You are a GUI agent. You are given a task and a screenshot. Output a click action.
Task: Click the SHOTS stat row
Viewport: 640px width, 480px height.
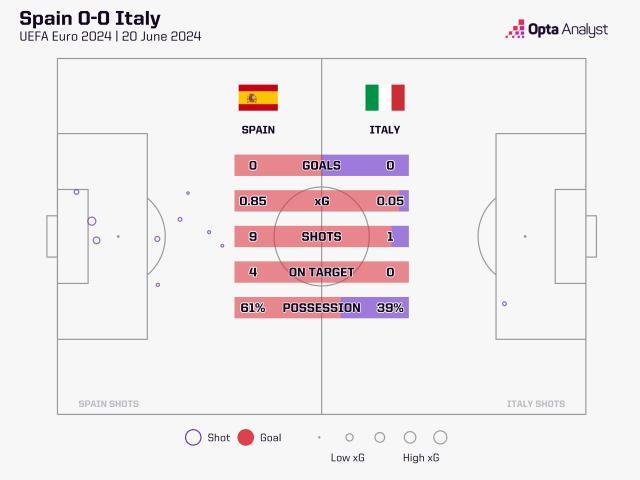click(321, 237)
